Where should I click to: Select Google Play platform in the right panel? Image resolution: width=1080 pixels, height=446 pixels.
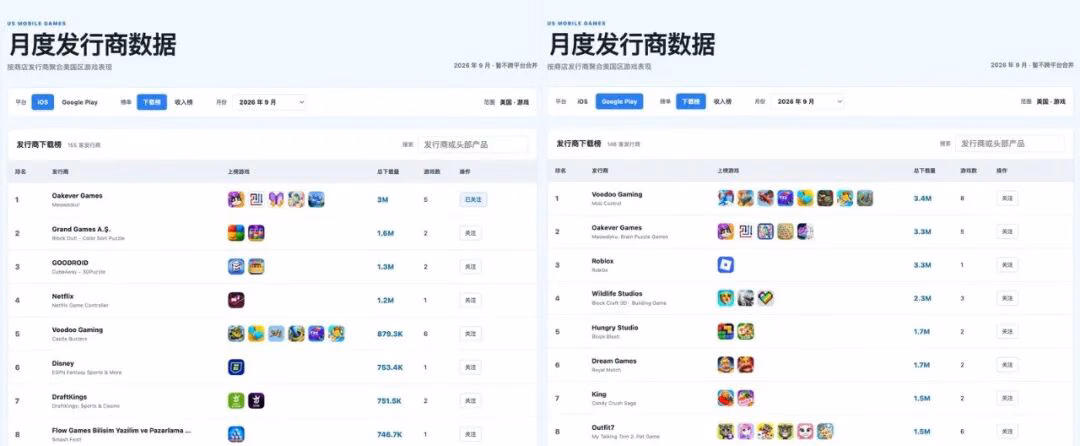click(619, 101)
